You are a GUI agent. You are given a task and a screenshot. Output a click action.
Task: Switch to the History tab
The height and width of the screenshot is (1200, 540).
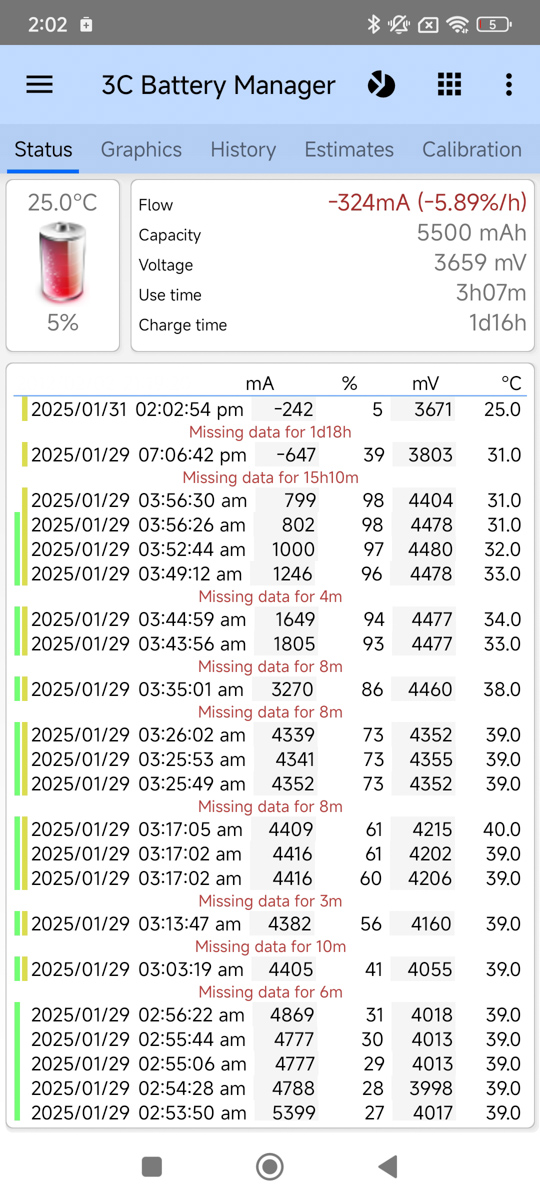click(243, 149)
